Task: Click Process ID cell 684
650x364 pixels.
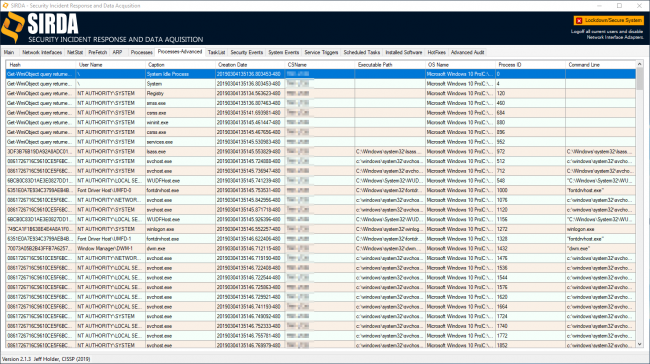Action: pos(530,113)
